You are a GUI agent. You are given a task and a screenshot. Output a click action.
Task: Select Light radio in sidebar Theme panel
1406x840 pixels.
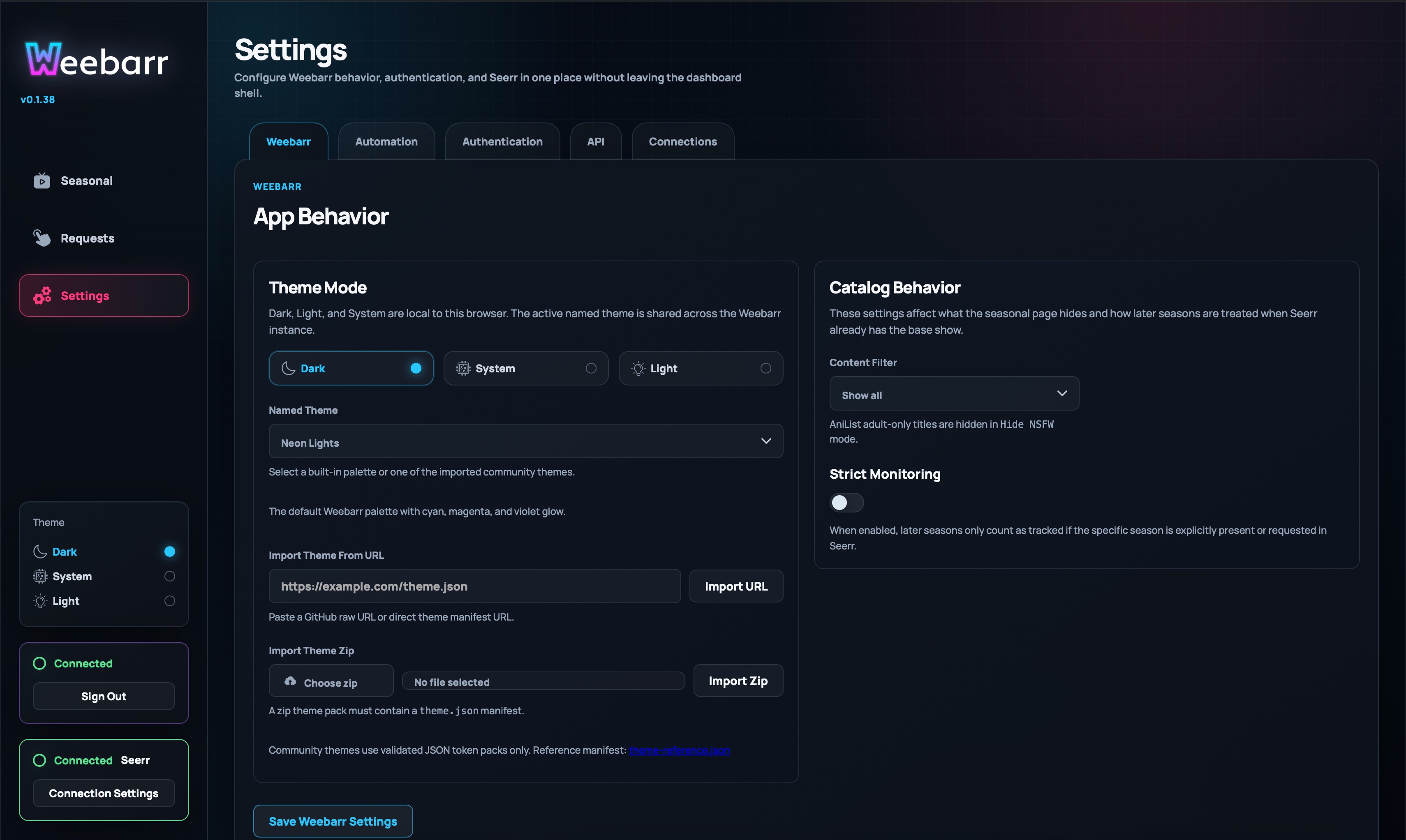click(169, 601)
